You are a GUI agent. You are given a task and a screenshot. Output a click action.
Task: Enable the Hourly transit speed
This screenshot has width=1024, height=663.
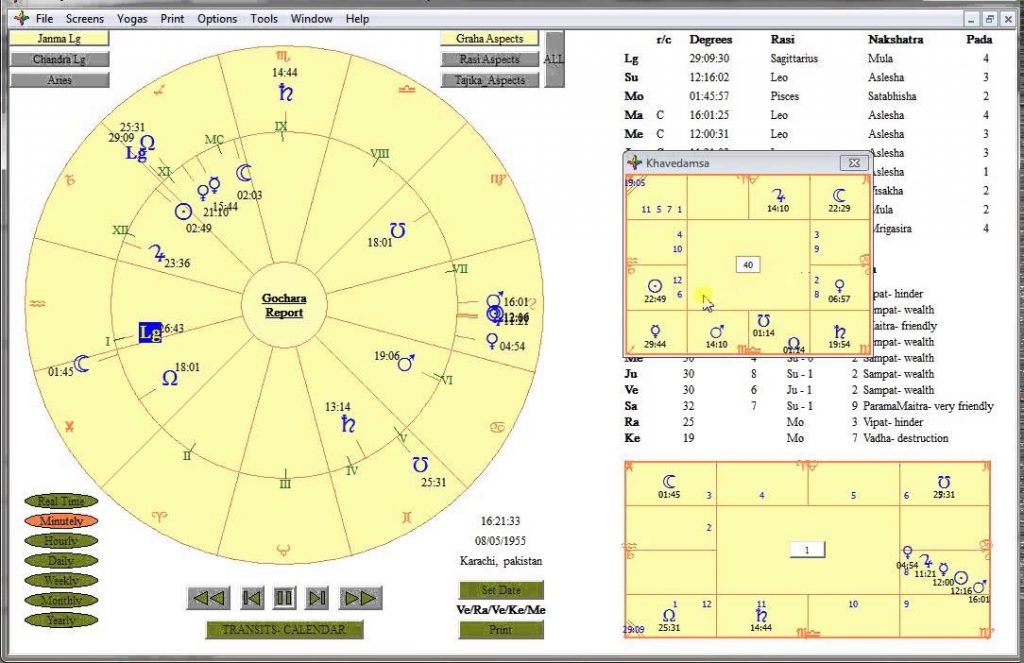[58, 541]
